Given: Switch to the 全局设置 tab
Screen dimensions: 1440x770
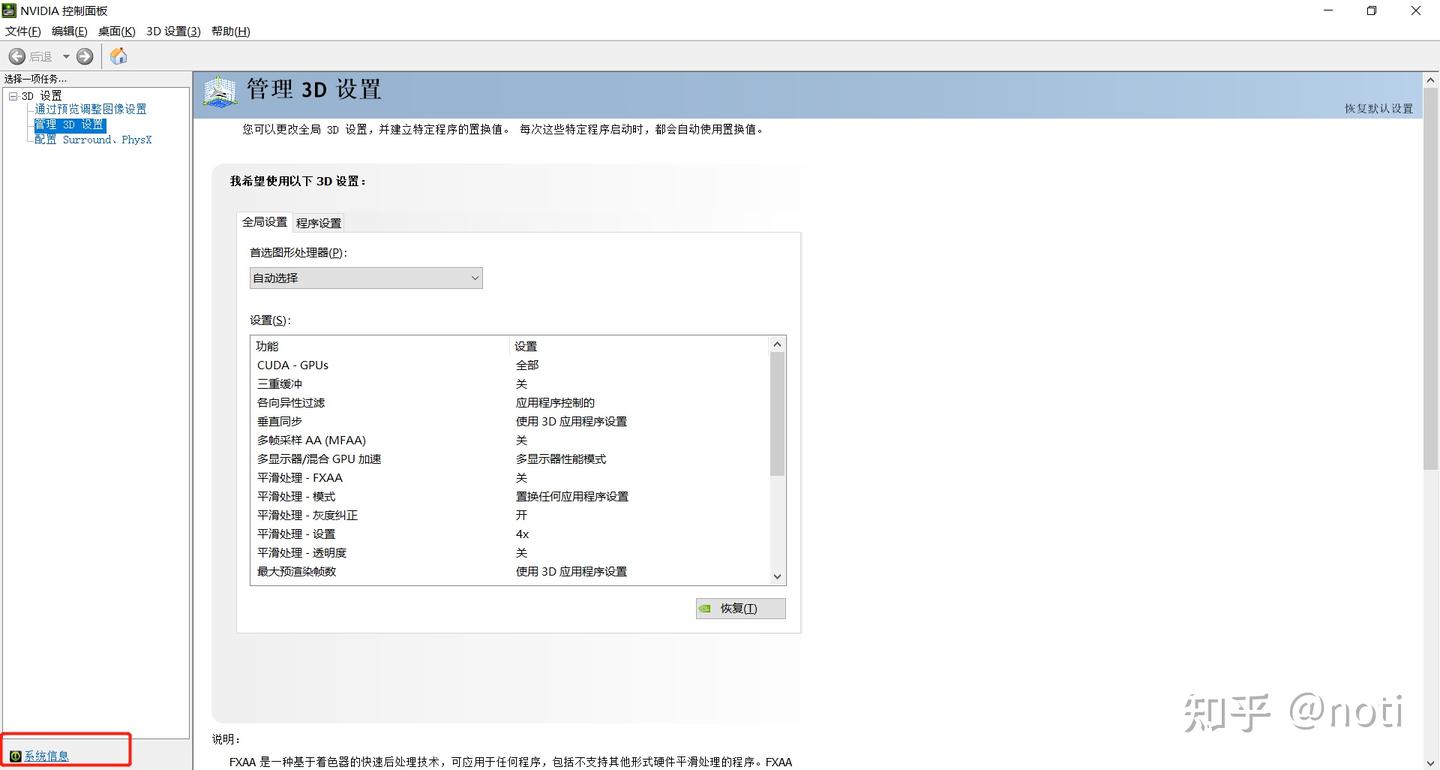Looking at the screenshot, I should pyautogui.click(x=265, y=222).
